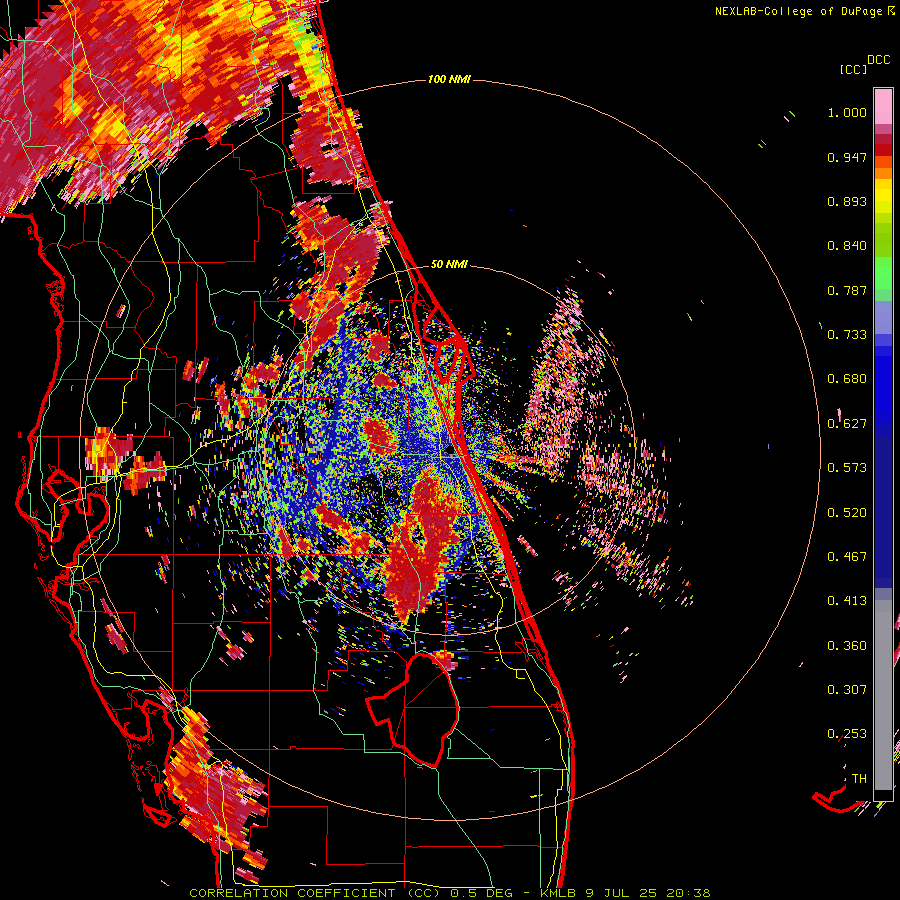Click the CORRELATION COEFFICIENT (CC) caption text
Image resolution: width=900 pixels, height=900 pixels.
tap(315, 893)
